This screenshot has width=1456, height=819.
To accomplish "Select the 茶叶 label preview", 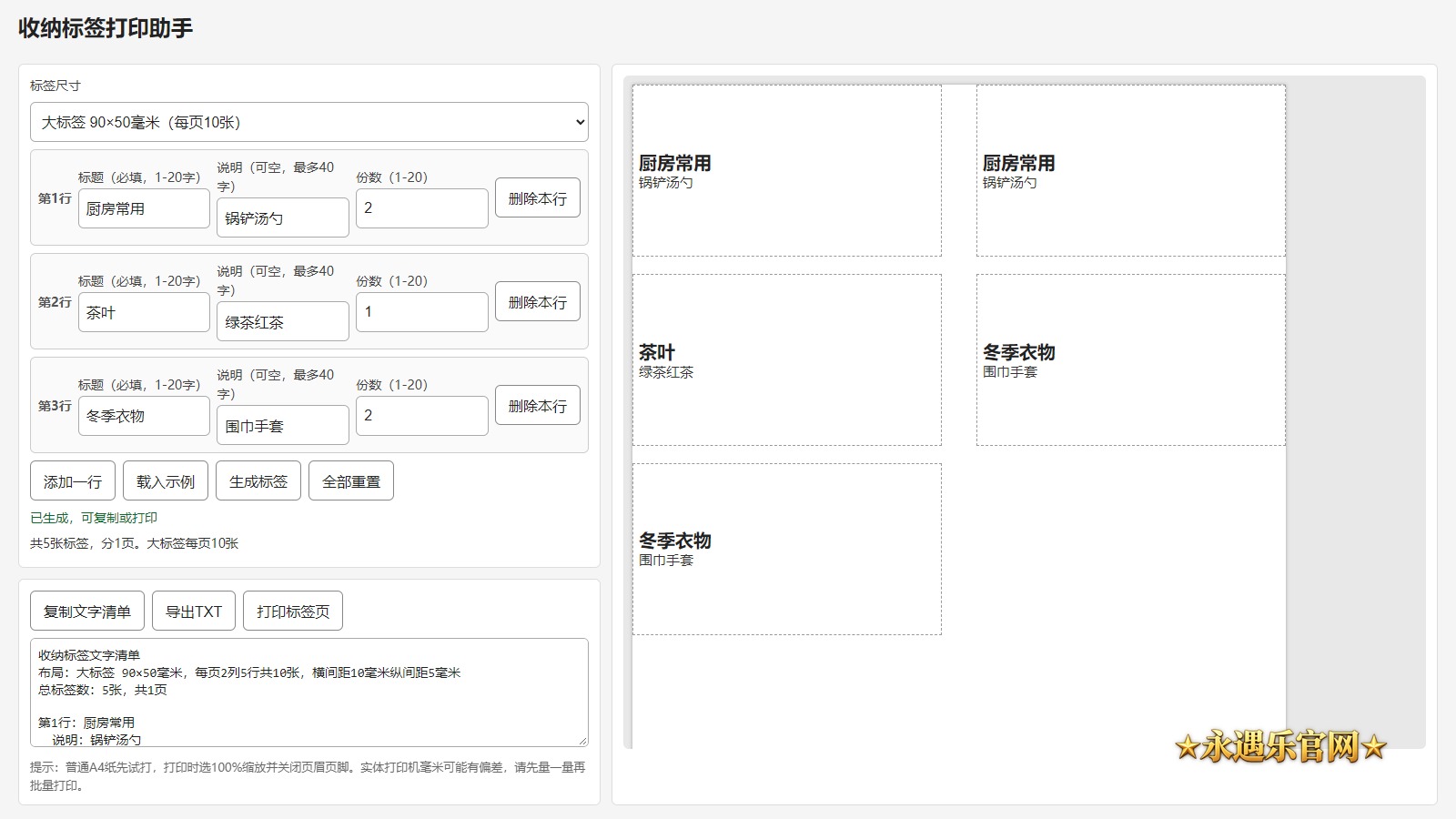I will (787, 360).
